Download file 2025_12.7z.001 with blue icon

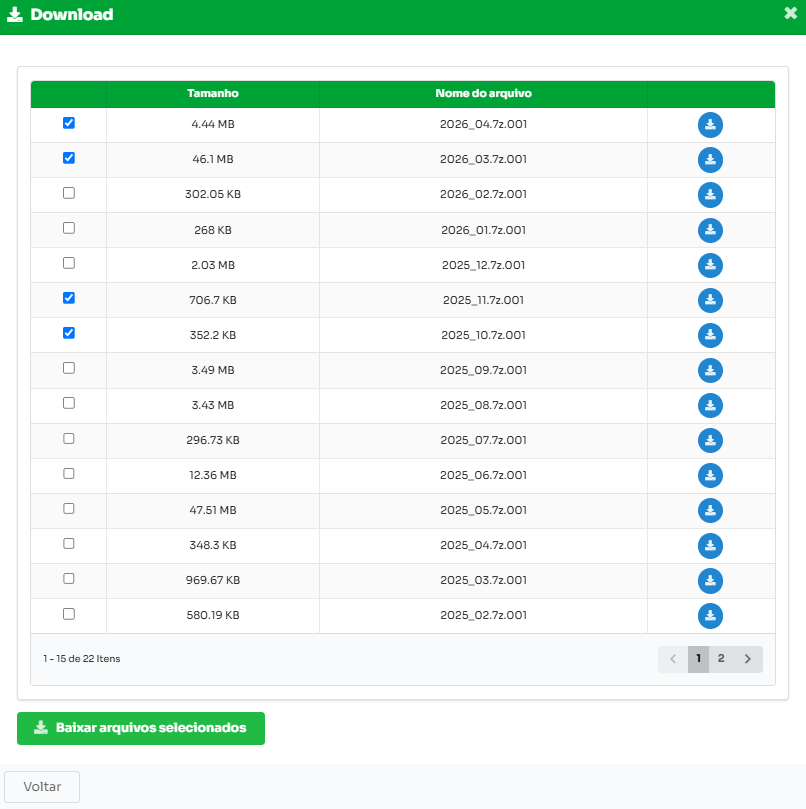pos(710,265)
